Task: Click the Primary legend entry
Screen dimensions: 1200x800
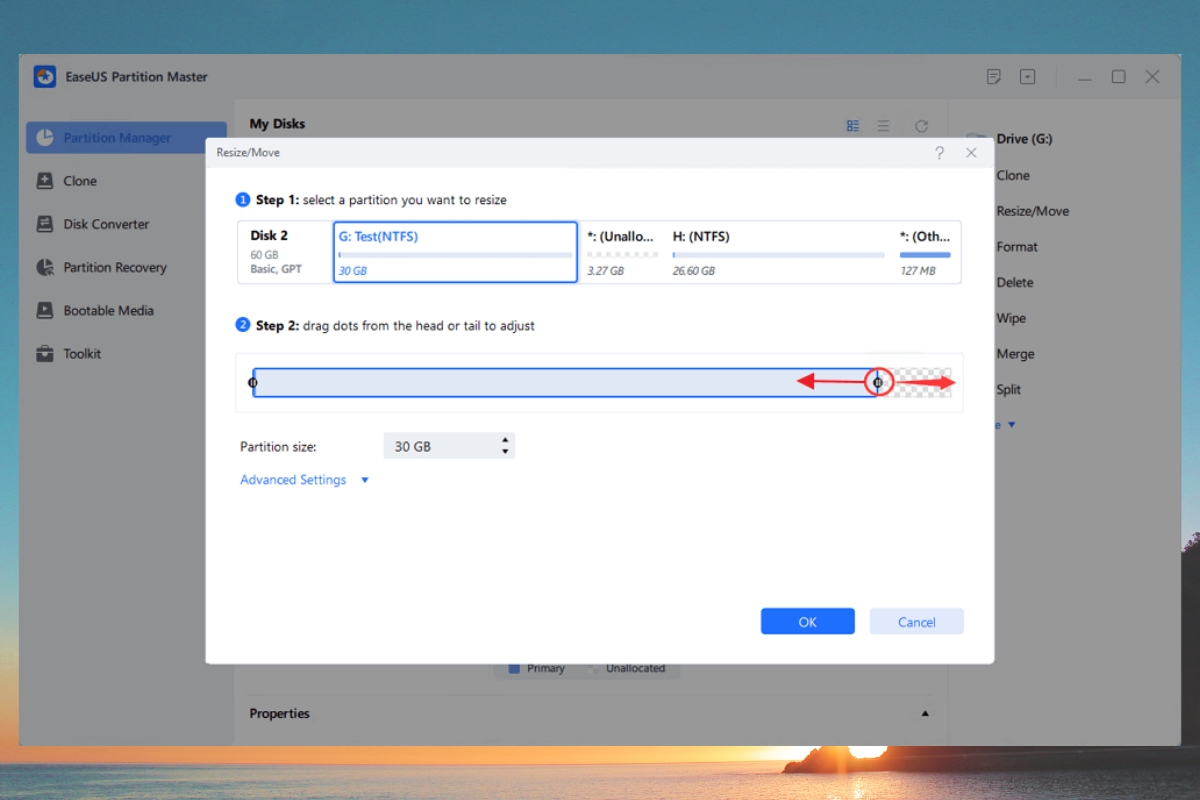Action: [x=537, y=668]
